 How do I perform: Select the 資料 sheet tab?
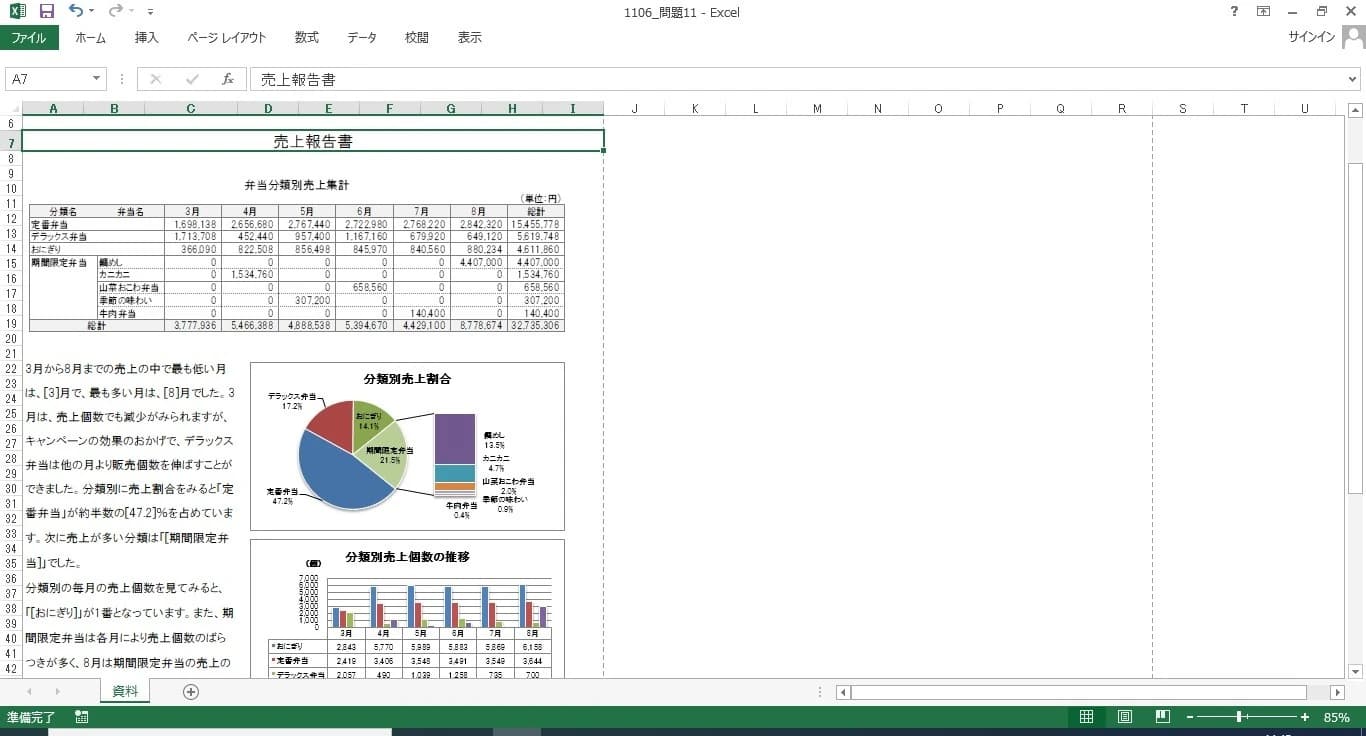[125, 691]
